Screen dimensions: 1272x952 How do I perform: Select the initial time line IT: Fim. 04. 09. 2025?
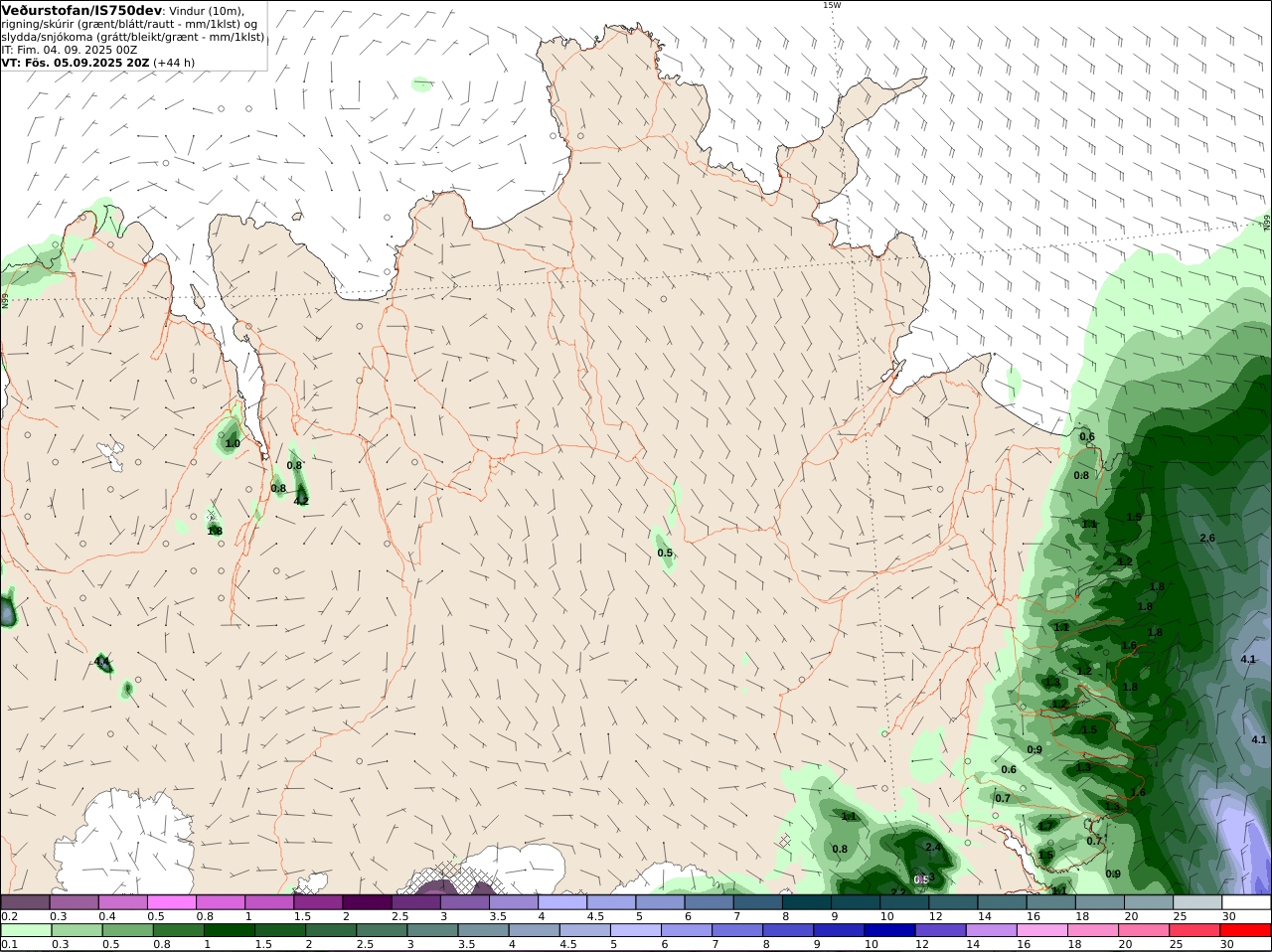tap(70, 50)
